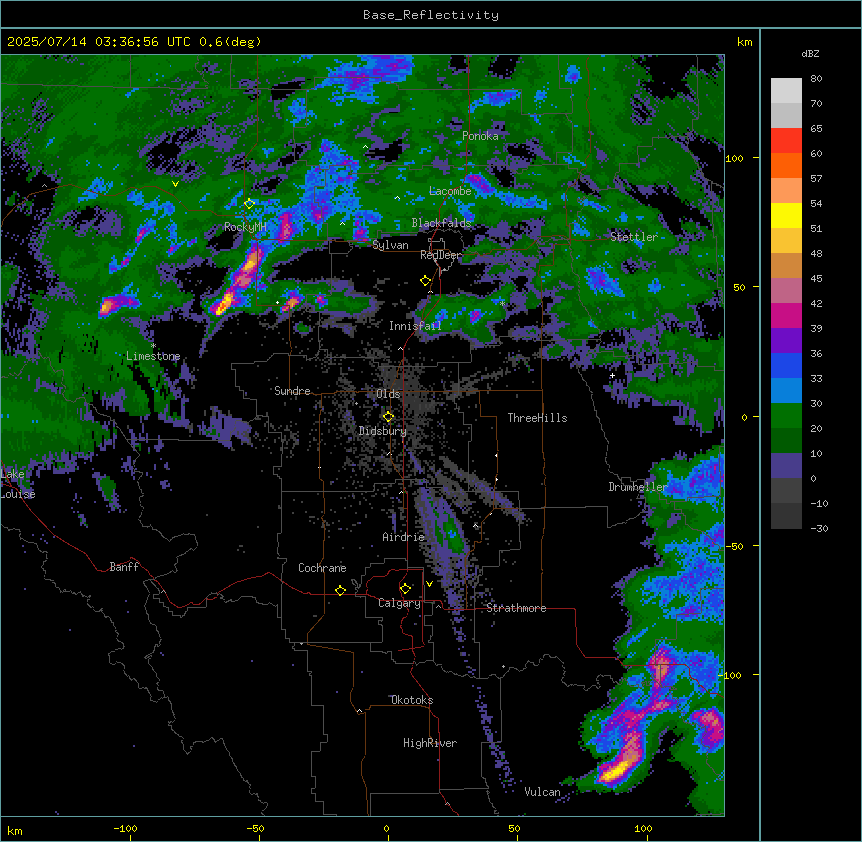Click the yellow diamond marker above RockyMH

pyautogui.click(x=249, y=204)
